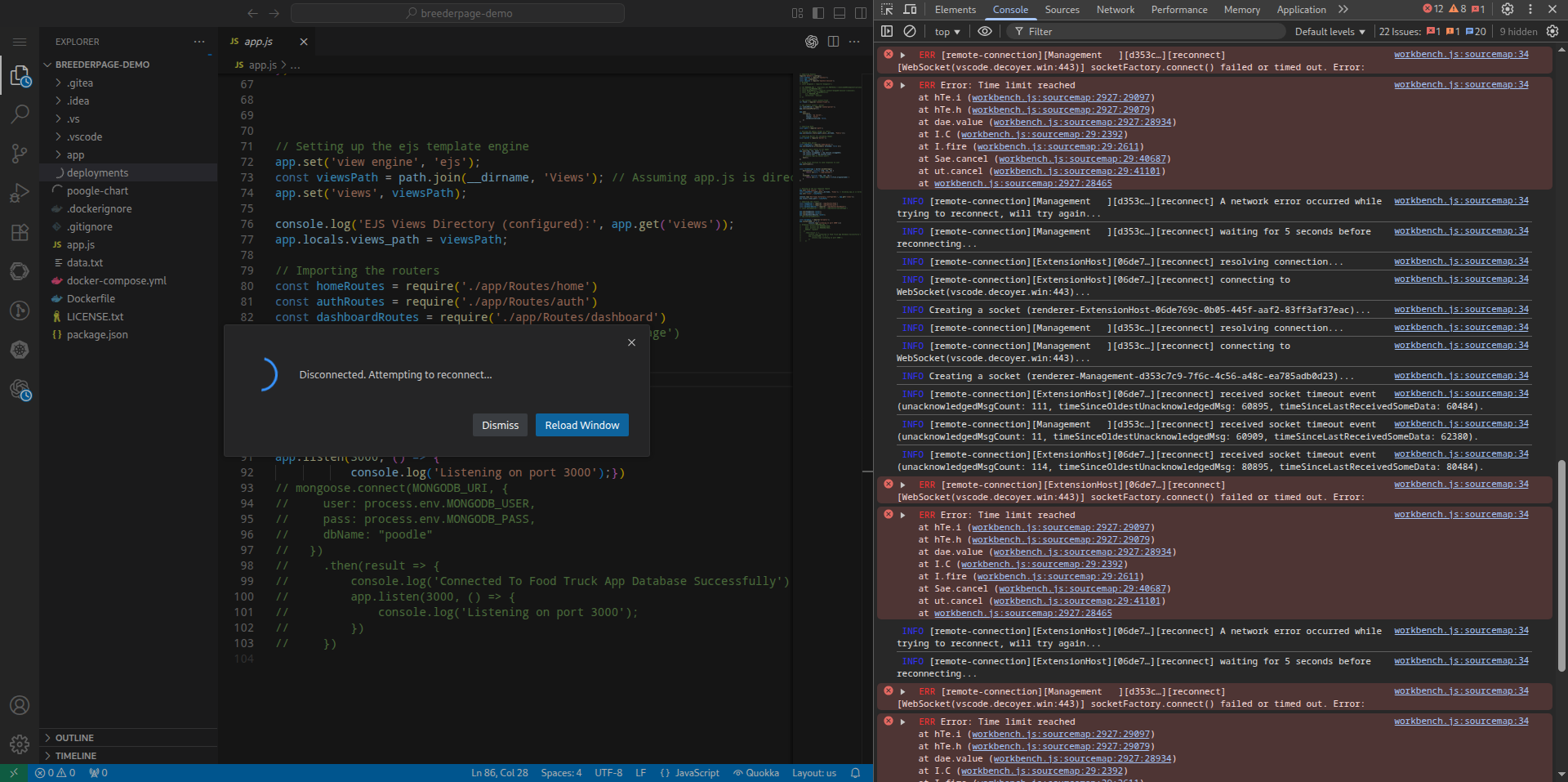Open the Source Control view

click(x=20, y=154)
